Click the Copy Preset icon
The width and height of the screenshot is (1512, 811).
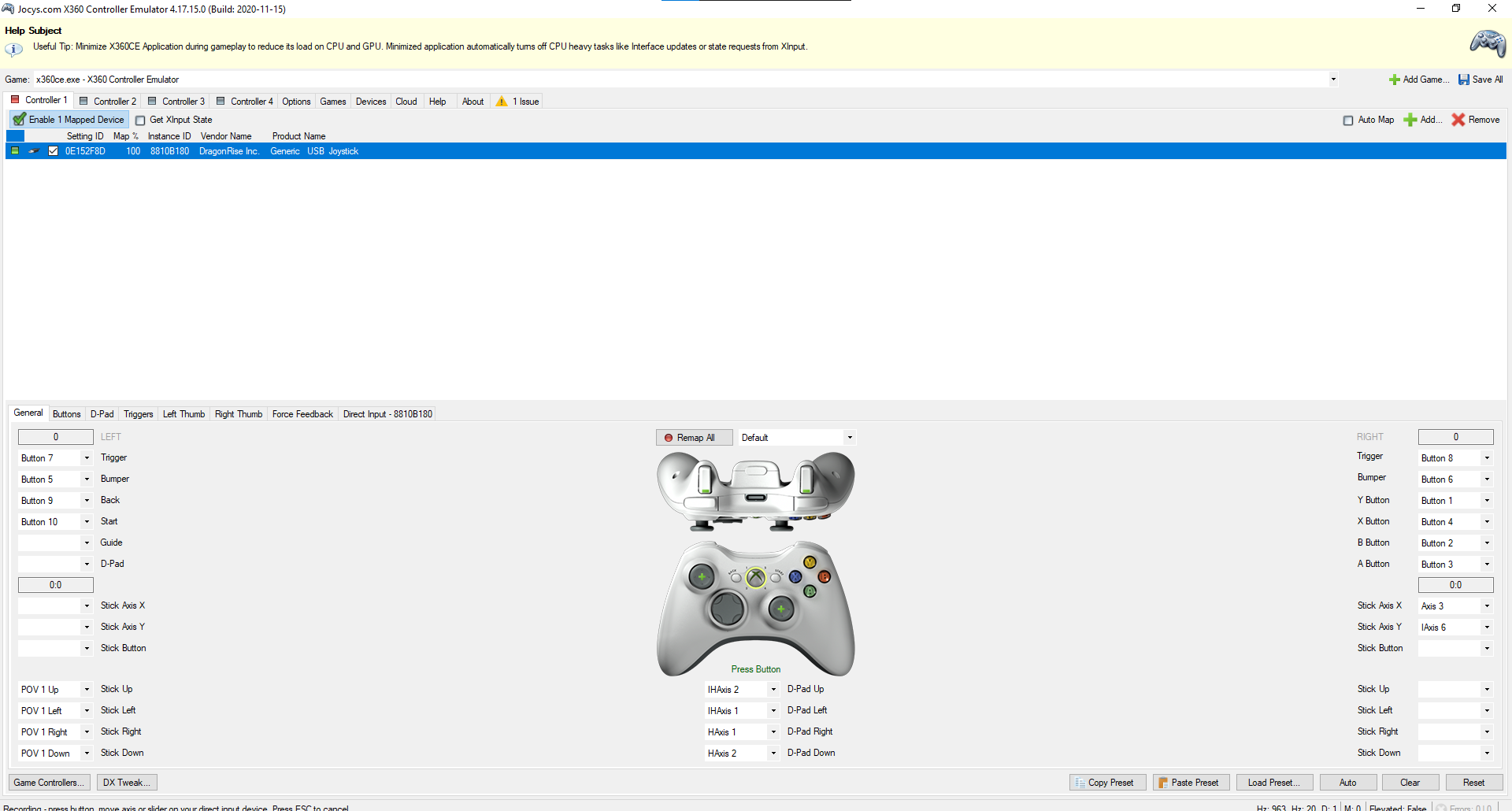[x=1080, y=783]
